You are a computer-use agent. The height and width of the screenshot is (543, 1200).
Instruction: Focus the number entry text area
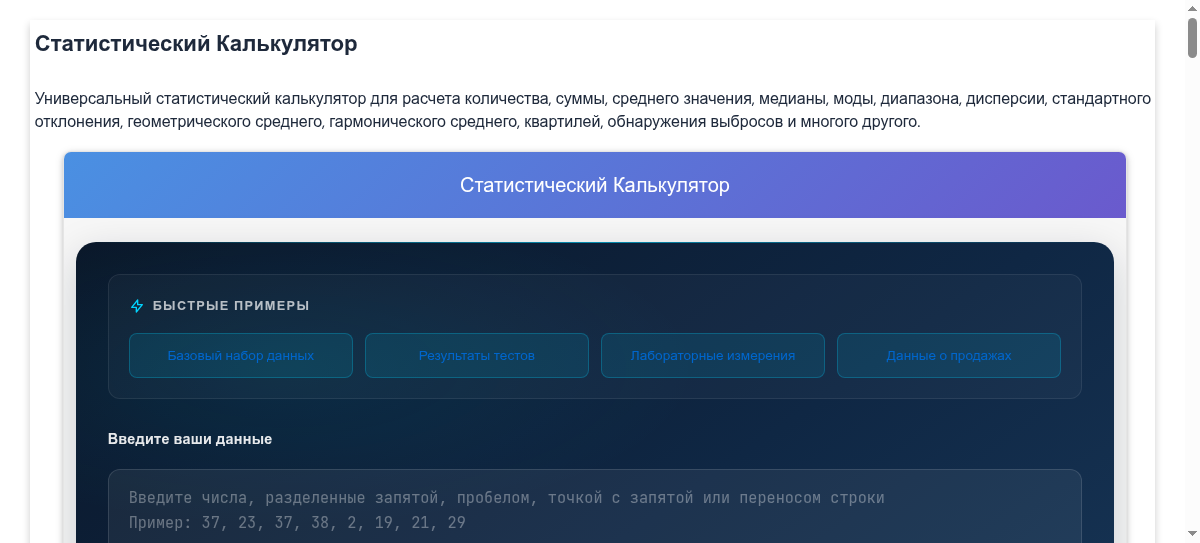pos(594,508)
